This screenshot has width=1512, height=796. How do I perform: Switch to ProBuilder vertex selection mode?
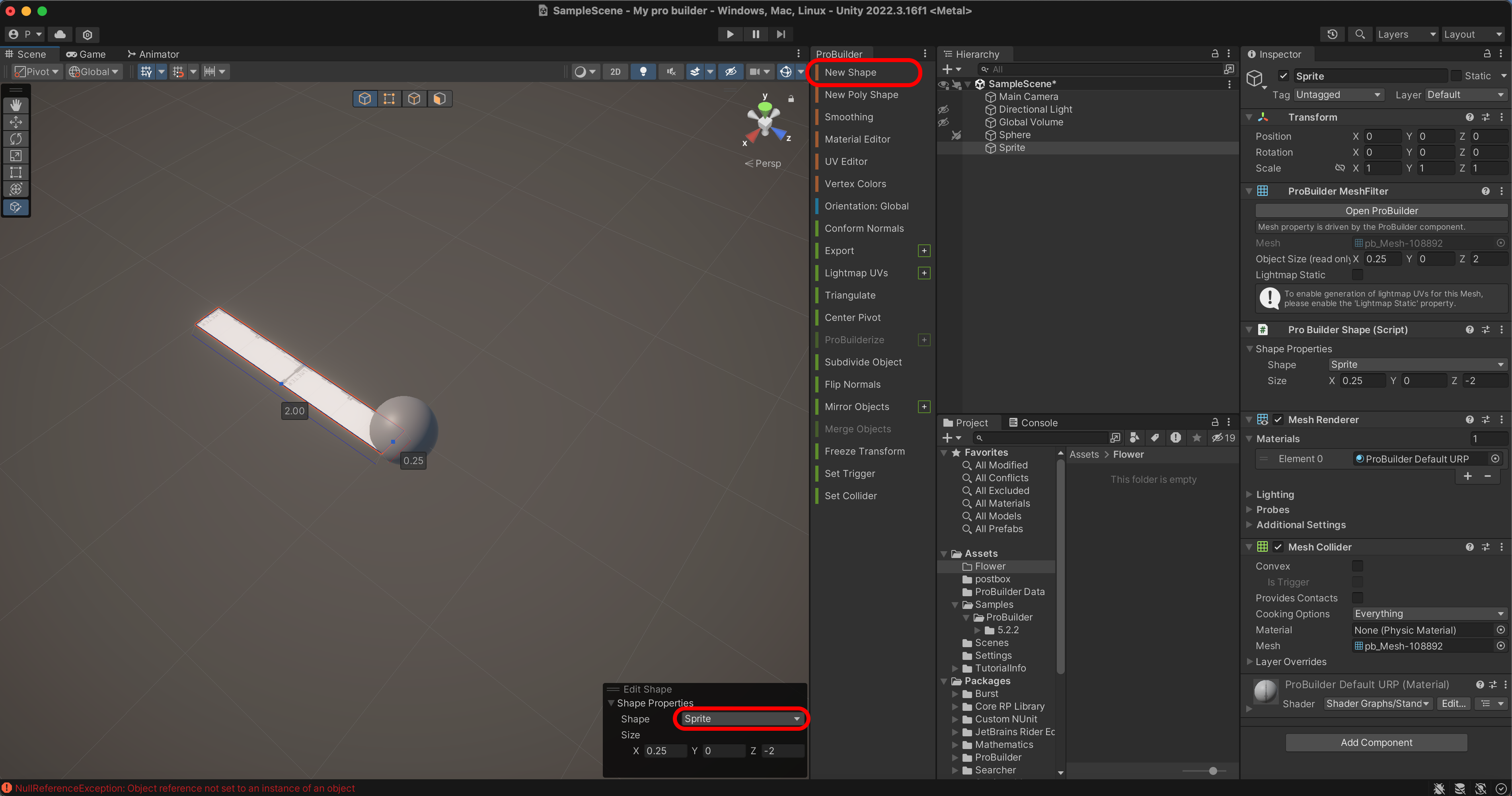click(x=389, y=99)
